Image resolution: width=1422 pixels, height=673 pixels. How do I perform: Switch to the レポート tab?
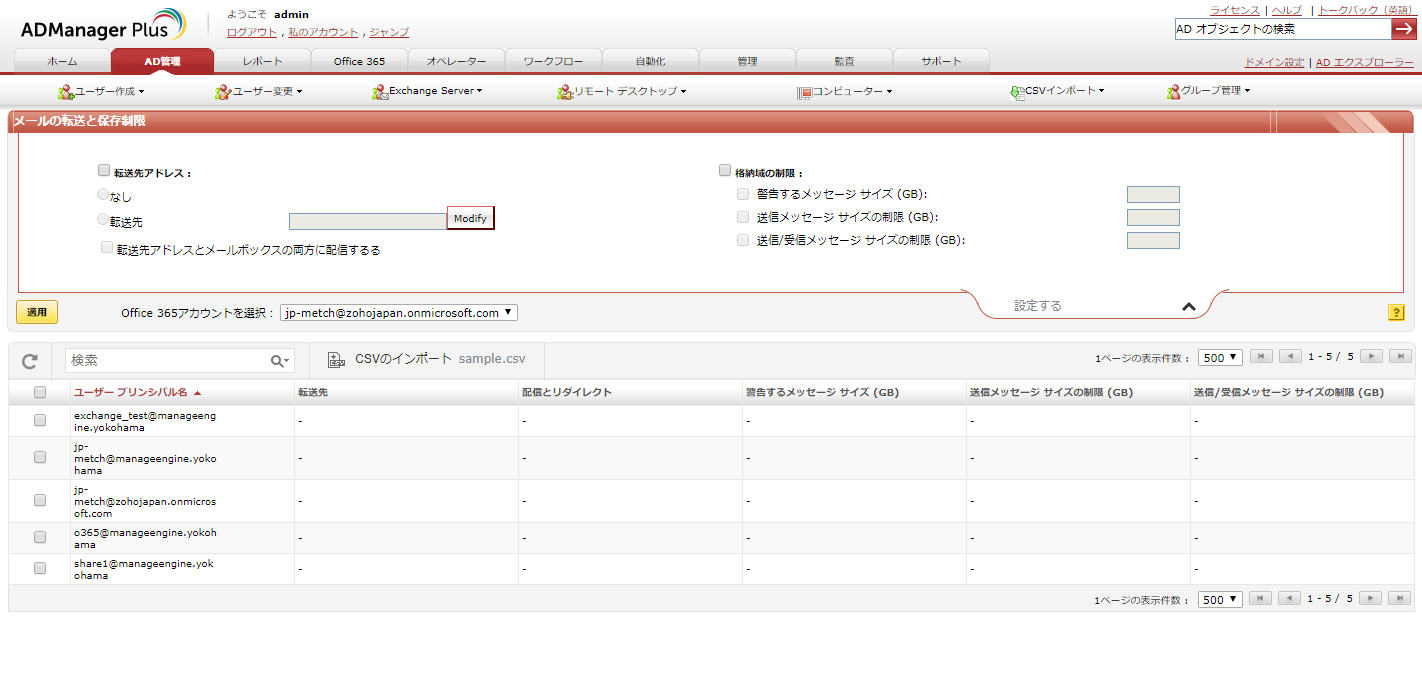tap(262, 61)
